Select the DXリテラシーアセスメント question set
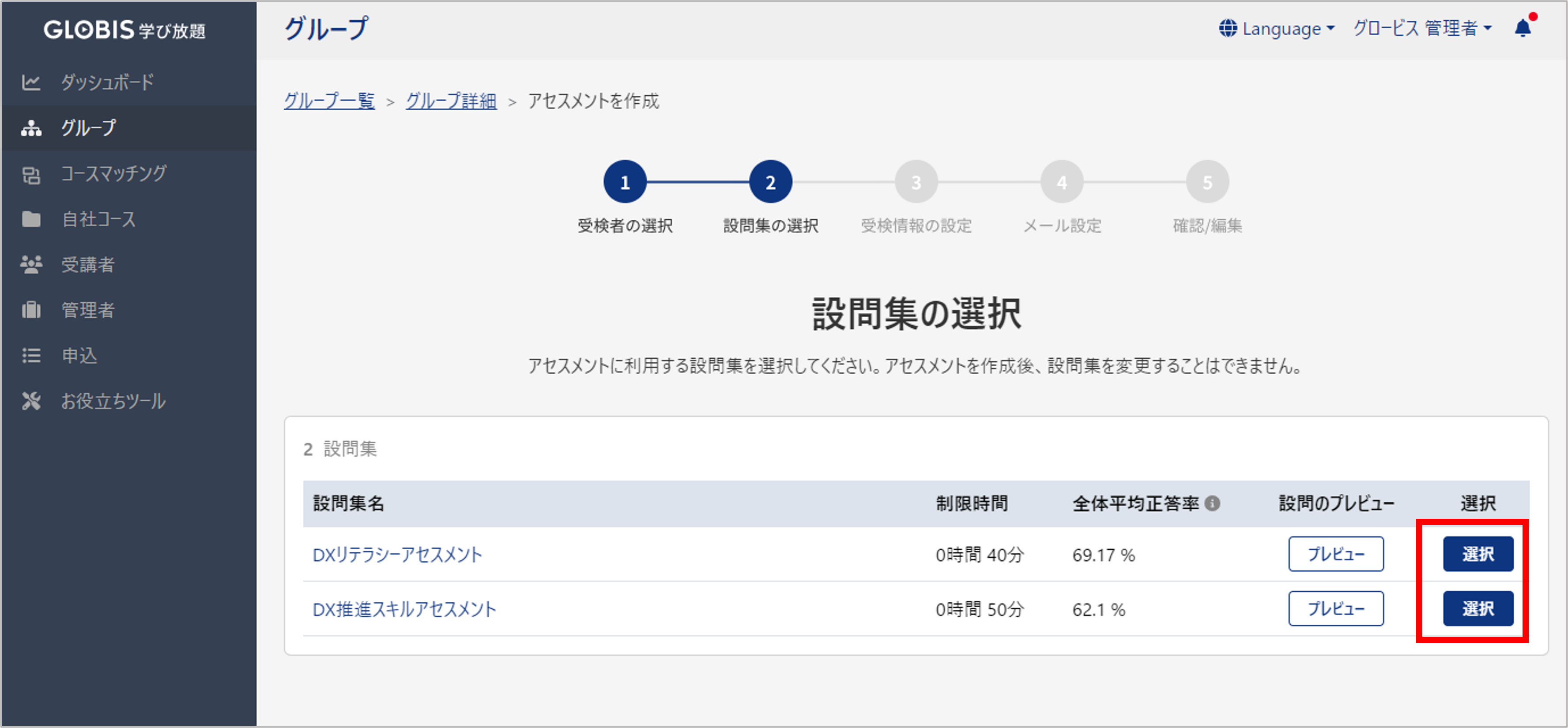The width and height of the screenshot is (1568, 728). [x=1478, y=554]
